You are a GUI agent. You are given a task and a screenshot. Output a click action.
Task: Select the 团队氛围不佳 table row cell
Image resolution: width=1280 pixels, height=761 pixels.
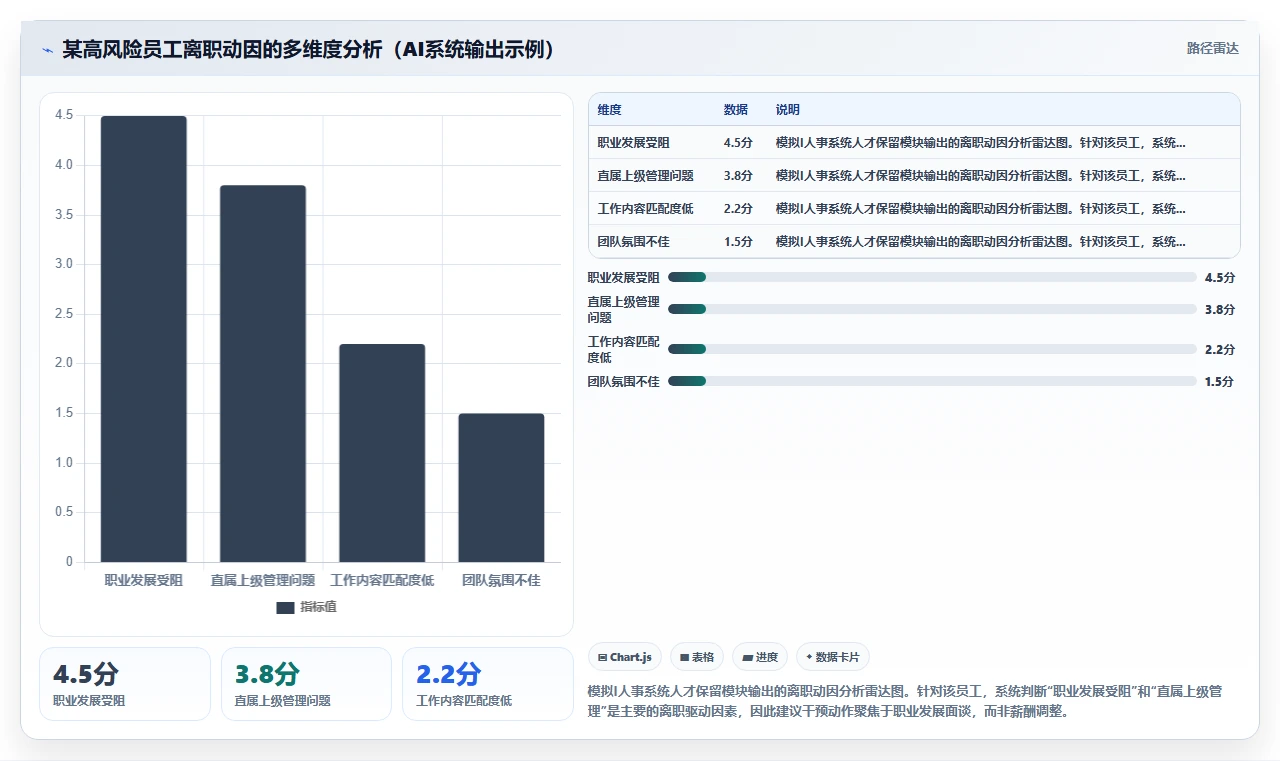click(634, 242)
